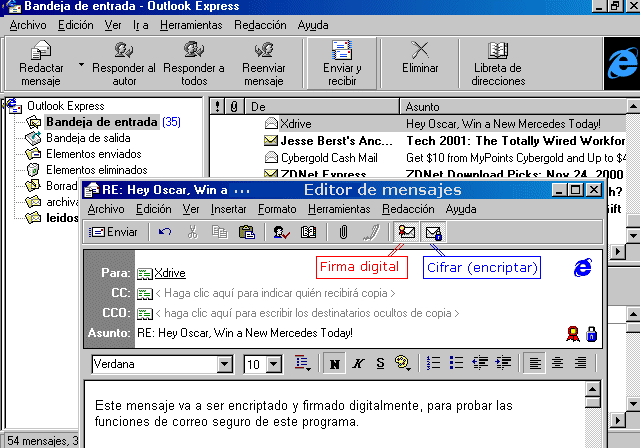Screen dimensions: 640x448
Task: Open Redacción menu in message editor
Action: point(408,209)
